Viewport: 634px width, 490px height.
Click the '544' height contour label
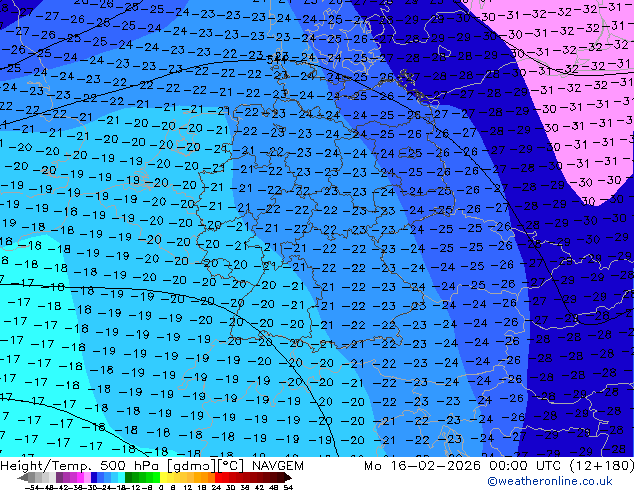(277, 60)
